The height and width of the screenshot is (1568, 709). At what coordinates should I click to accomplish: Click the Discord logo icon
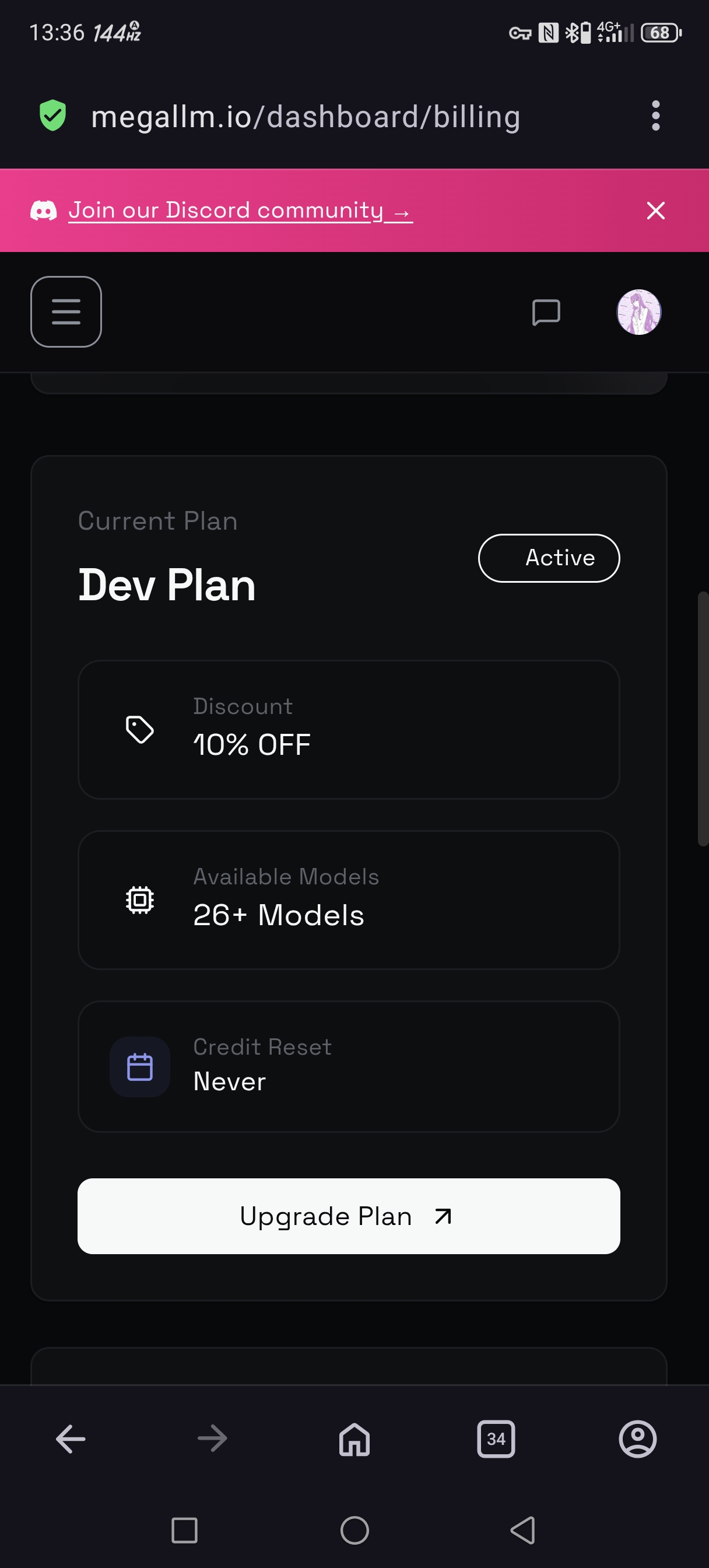(44, 211)
